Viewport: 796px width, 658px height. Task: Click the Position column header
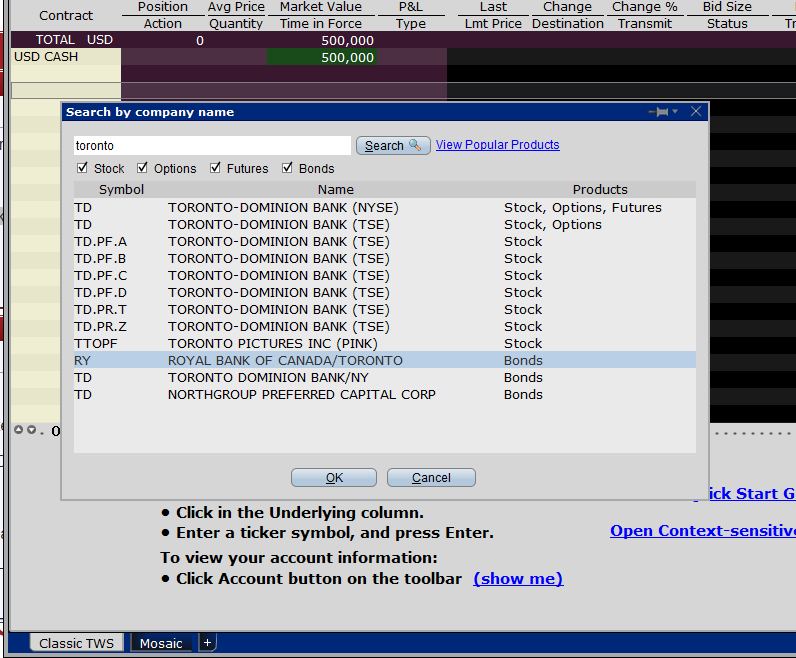click(x=162, y=7)
